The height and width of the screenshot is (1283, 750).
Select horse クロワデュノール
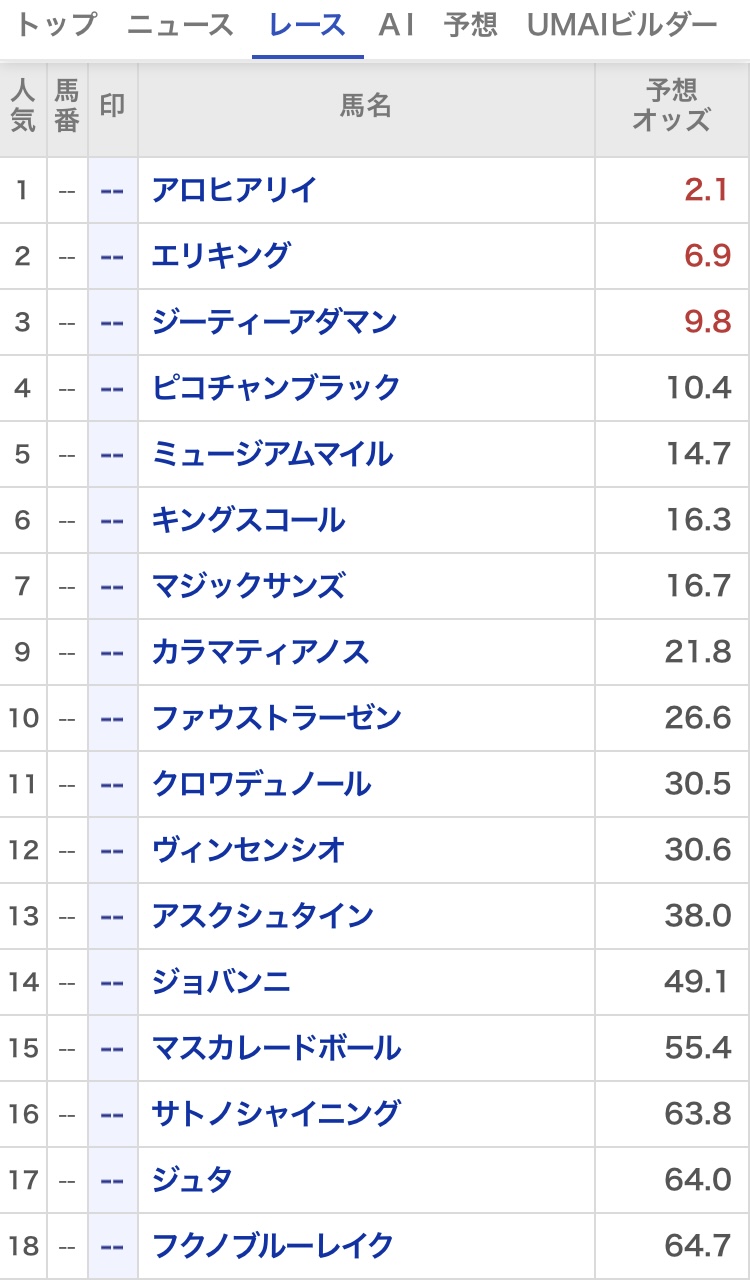point(261,784)
